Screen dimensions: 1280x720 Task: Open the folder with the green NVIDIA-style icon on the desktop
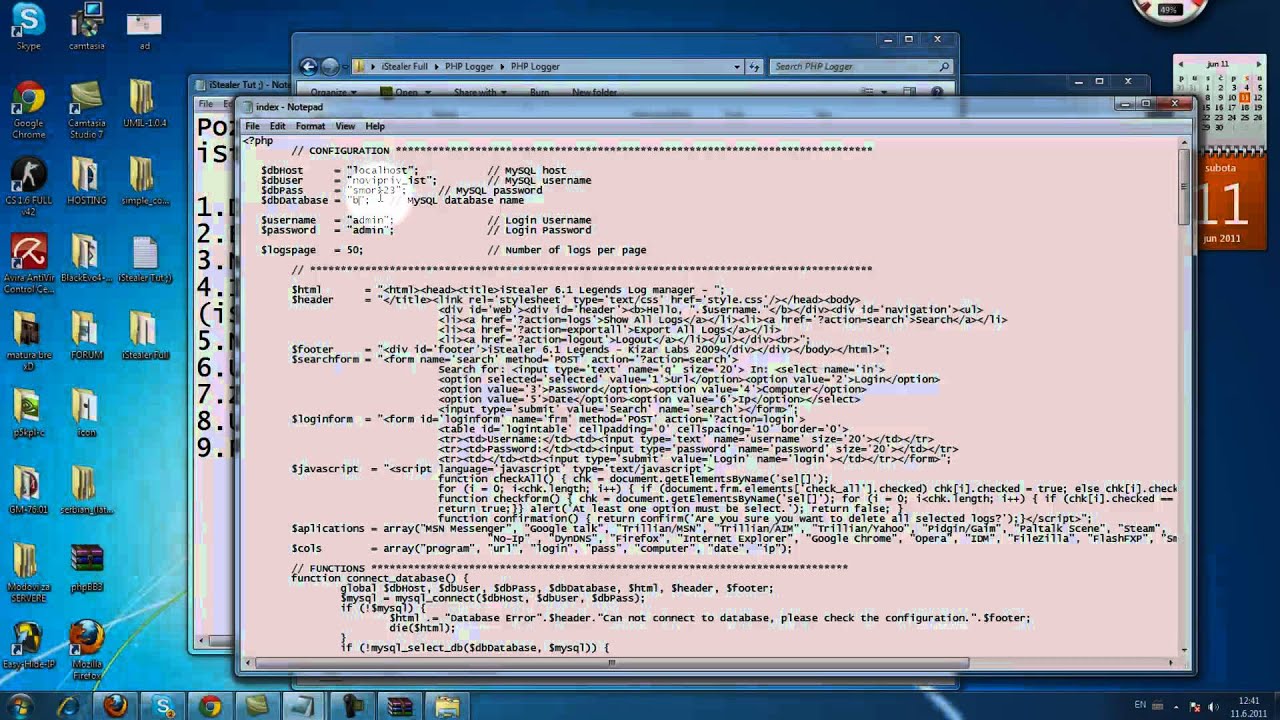coord(28,414)
